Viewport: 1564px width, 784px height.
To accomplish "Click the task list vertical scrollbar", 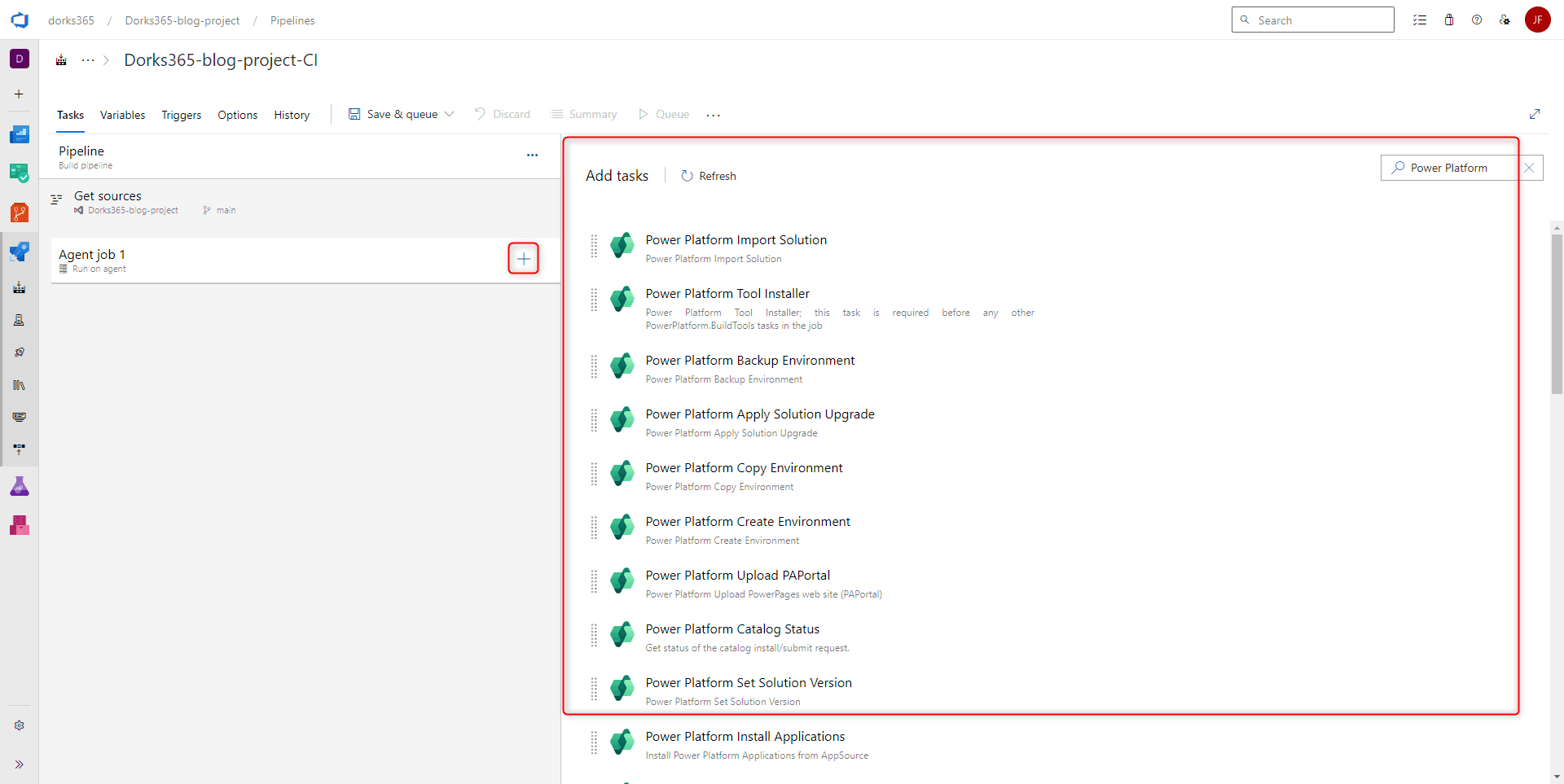I will 1557,314.
